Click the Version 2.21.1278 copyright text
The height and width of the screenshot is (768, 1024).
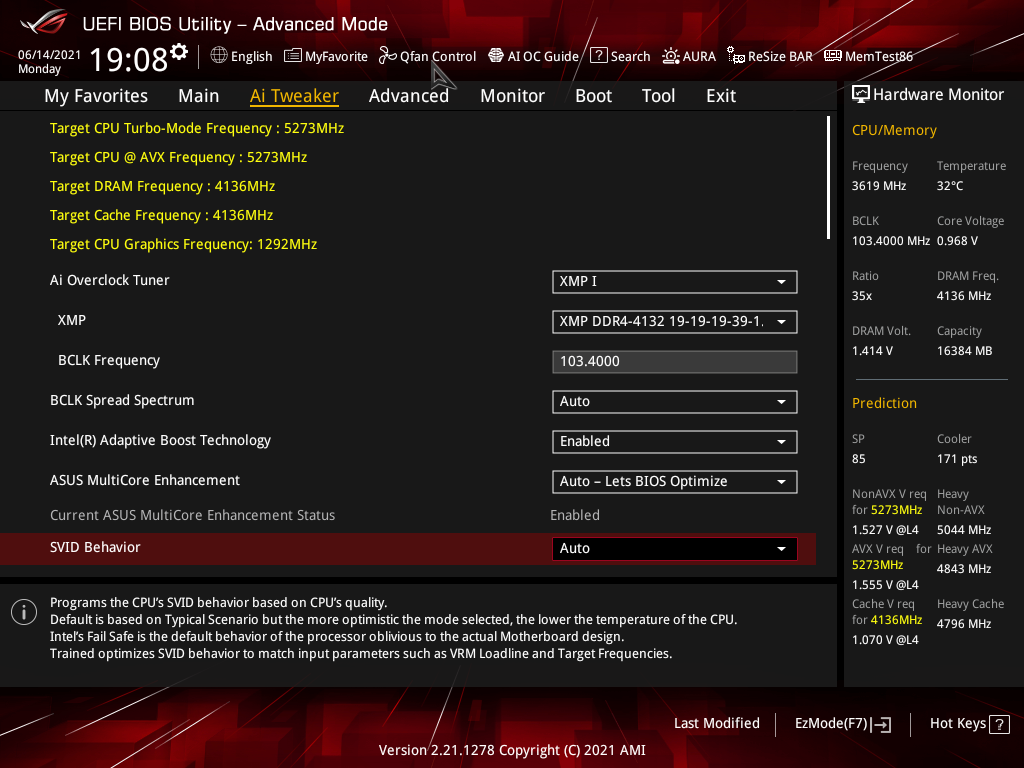coord(512,750)
